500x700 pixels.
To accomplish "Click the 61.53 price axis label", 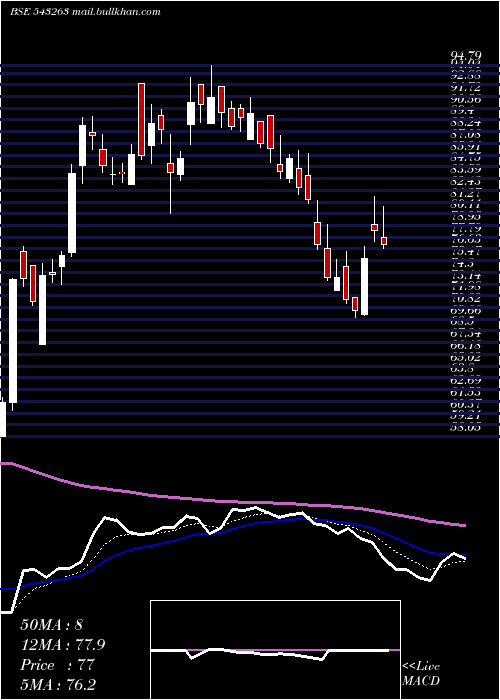I will tap(466, 392).
